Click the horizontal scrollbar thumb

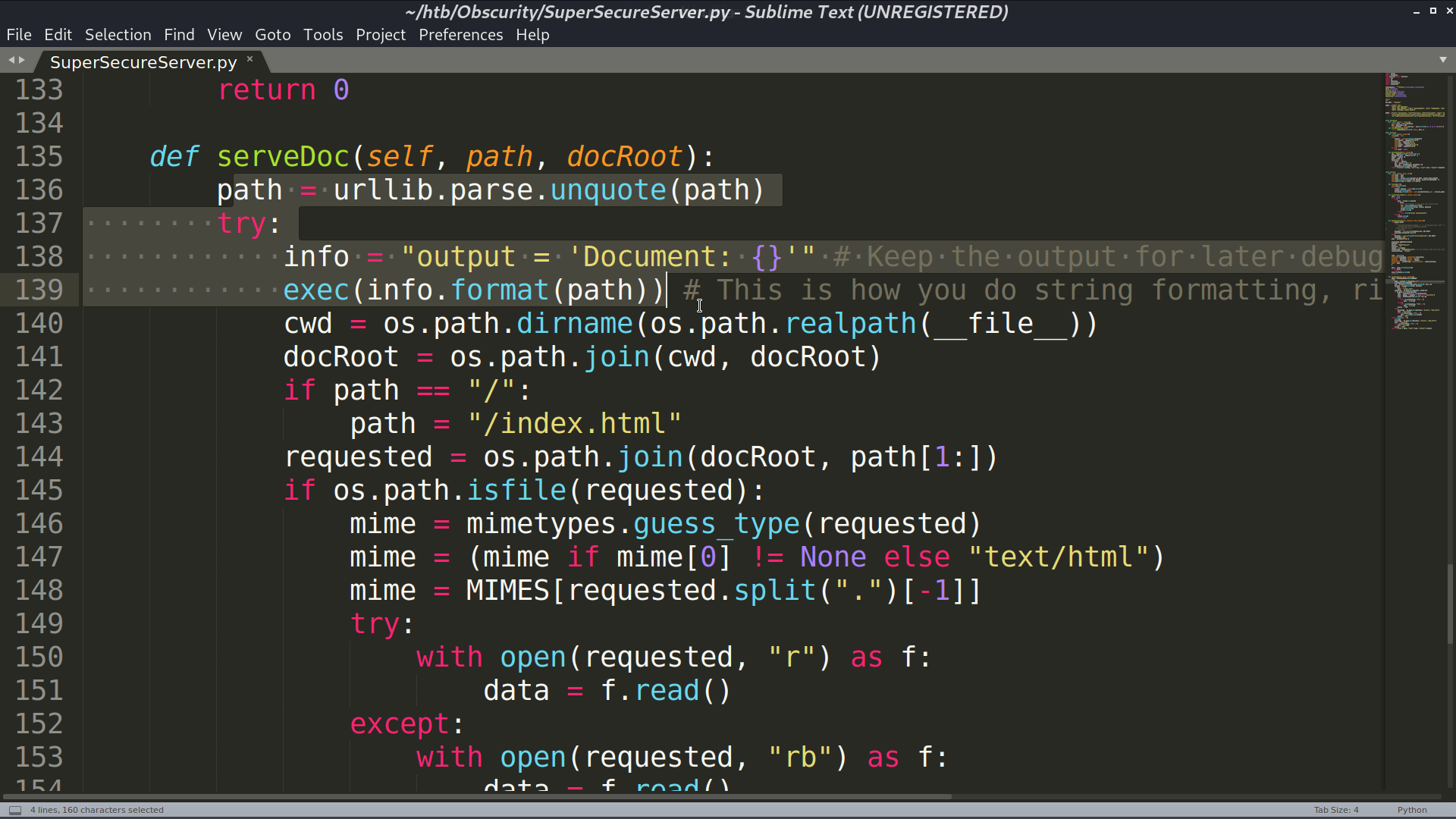[x=476, y=797]
